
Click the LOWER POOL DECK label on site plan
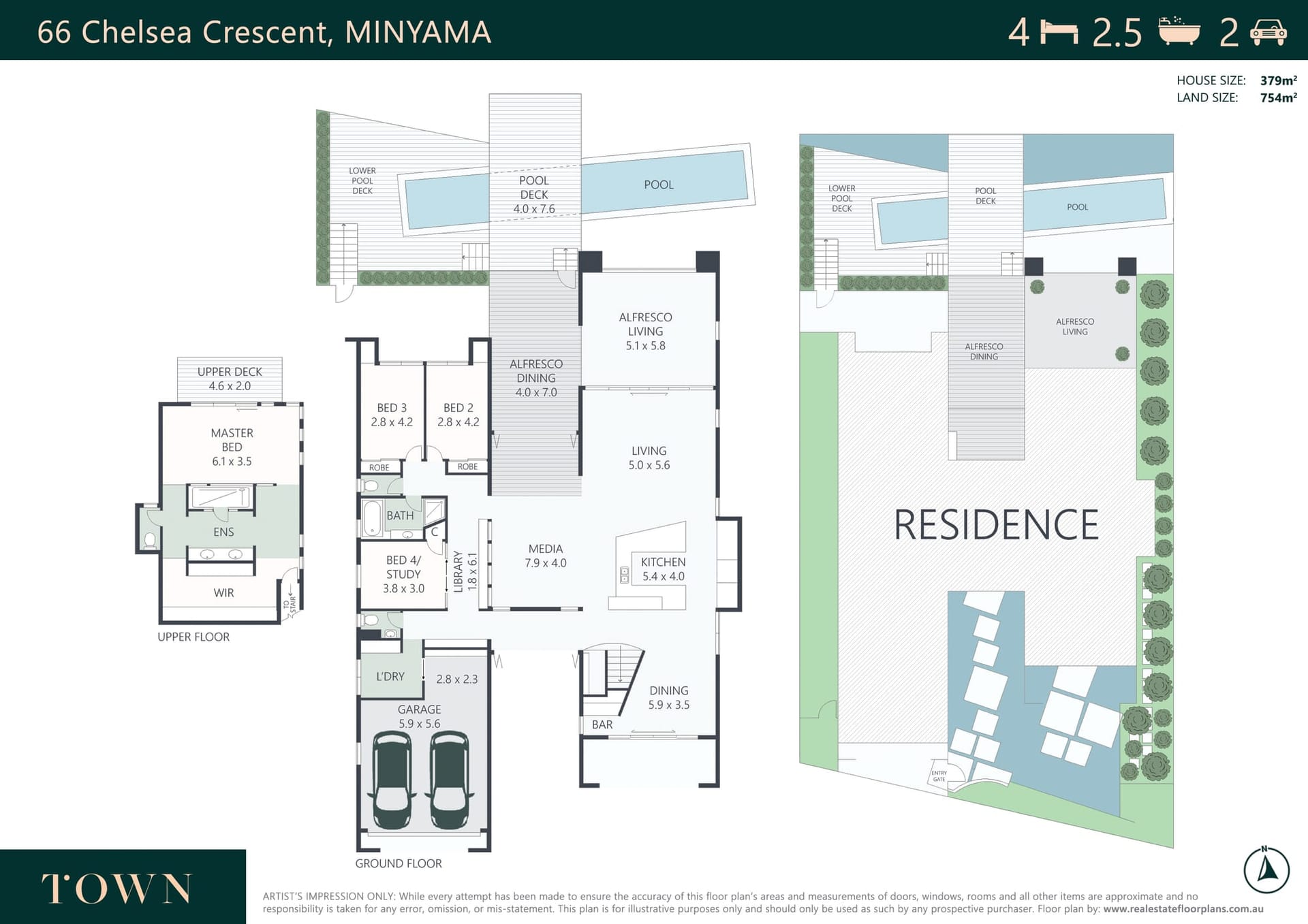(x=842, y=198)
